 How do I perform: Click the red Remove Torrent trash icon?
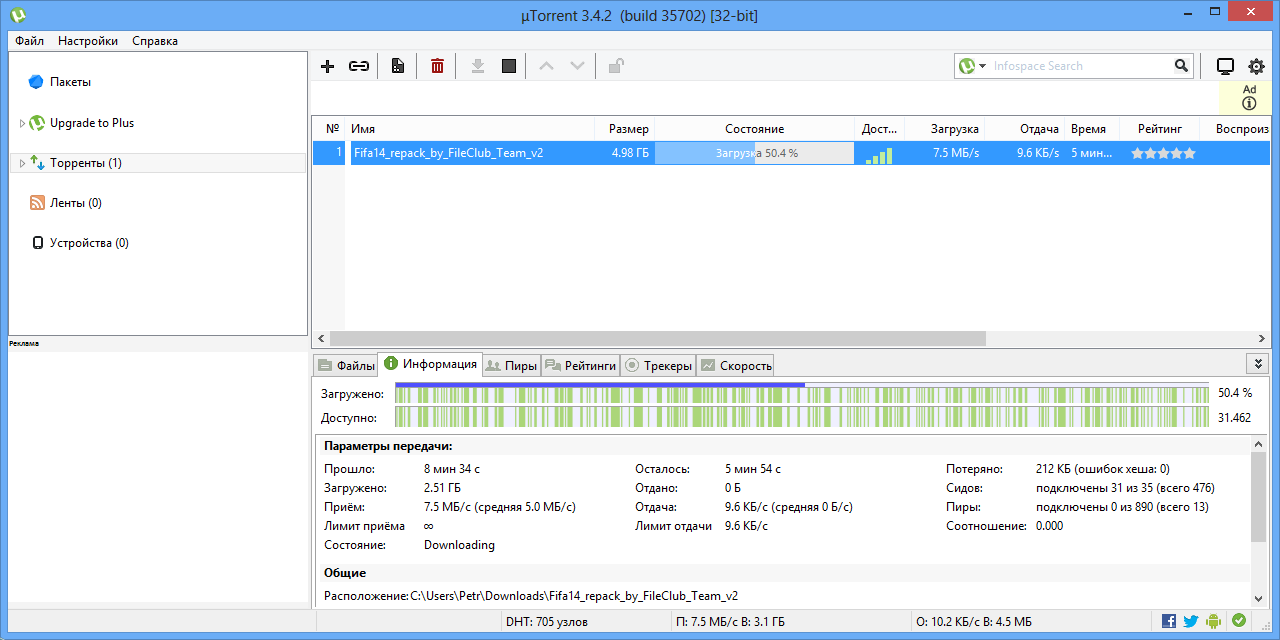[437, 66]
